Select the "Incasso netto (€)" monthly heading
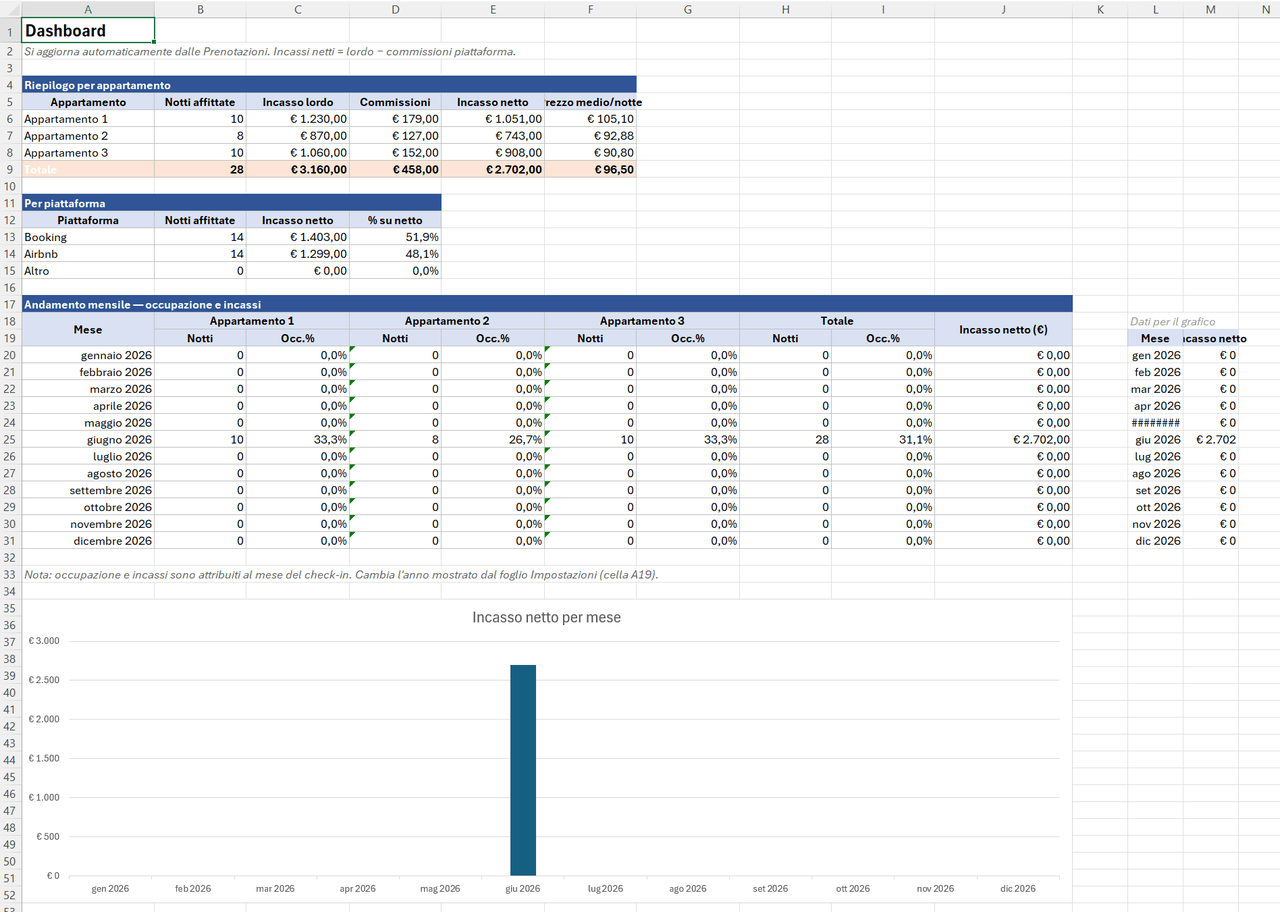 click(x=1003, y=329)
